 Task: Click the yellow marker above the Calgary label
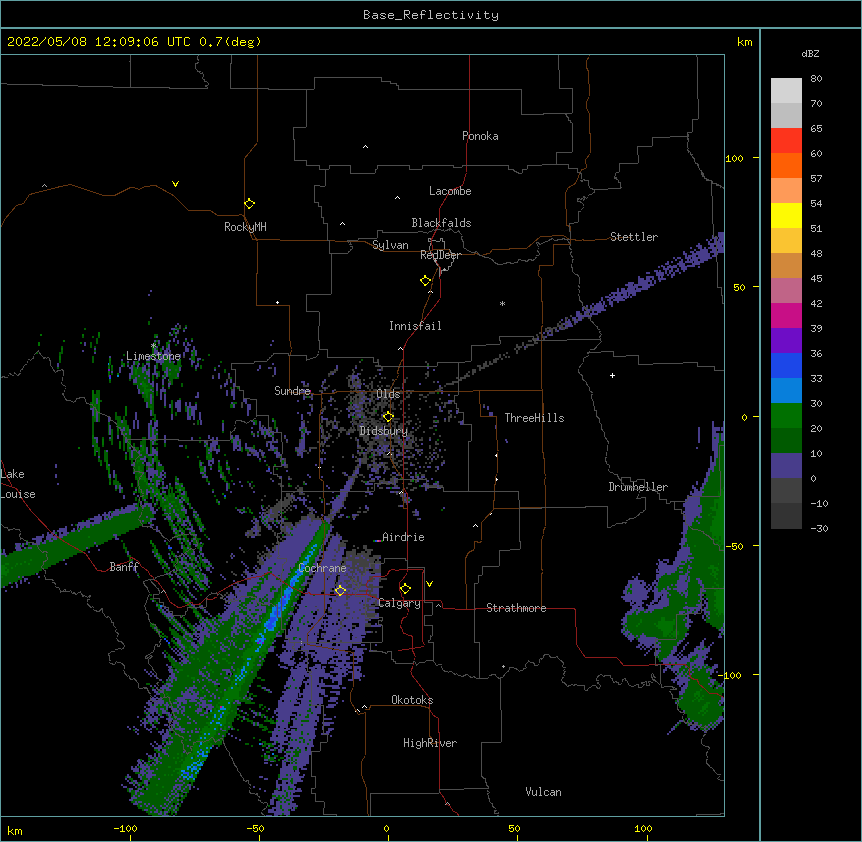[405, 589]
